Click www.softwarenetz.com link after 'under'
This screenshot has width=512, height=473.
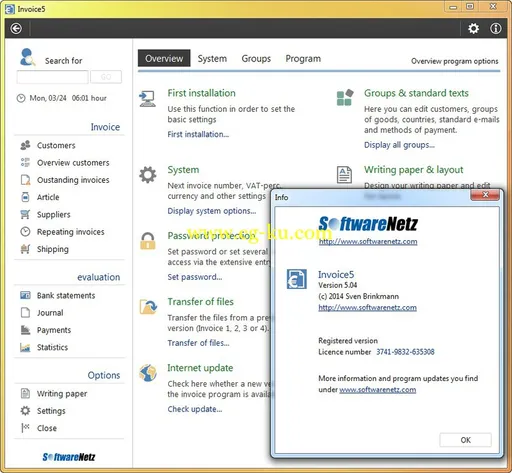[x=378, y=390]
